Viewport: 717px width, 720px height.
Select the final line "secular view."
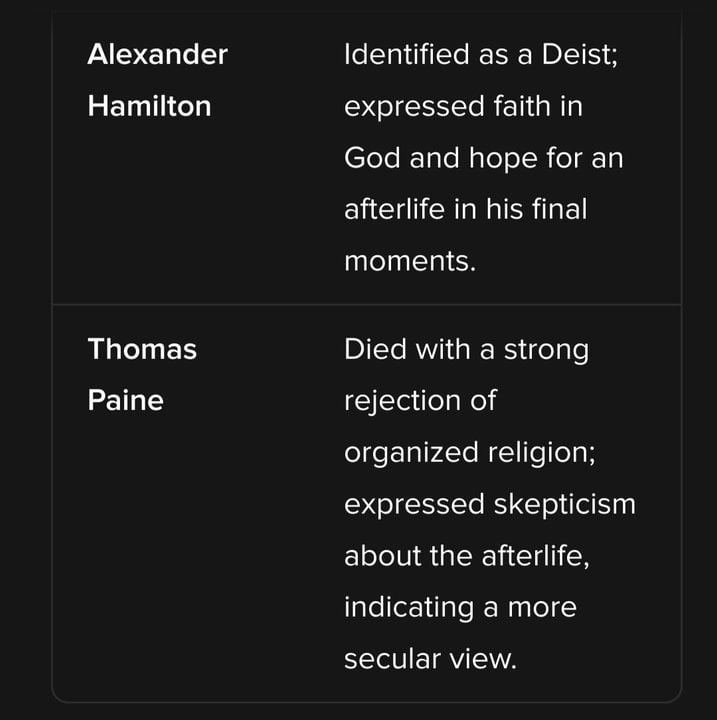tap(430, 660)
